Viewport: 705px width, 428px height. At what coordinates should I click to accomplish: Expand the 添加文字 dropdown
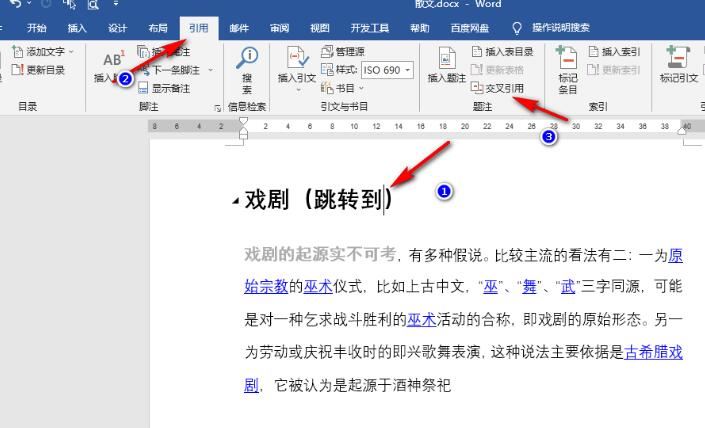[71, 51]
